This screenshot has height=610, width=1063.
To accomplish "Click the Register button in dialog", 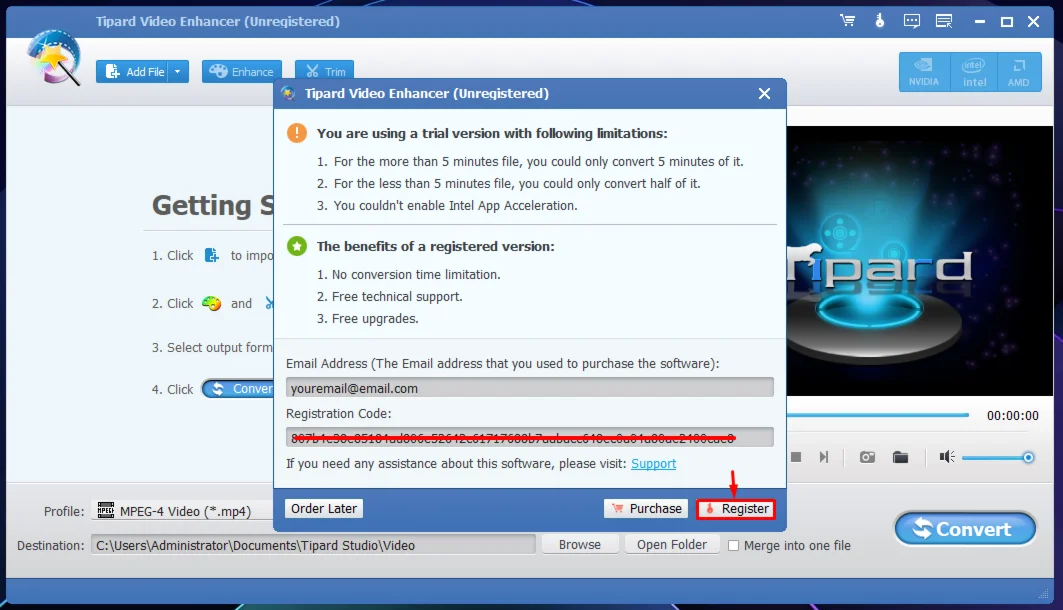I will (736, 508).
